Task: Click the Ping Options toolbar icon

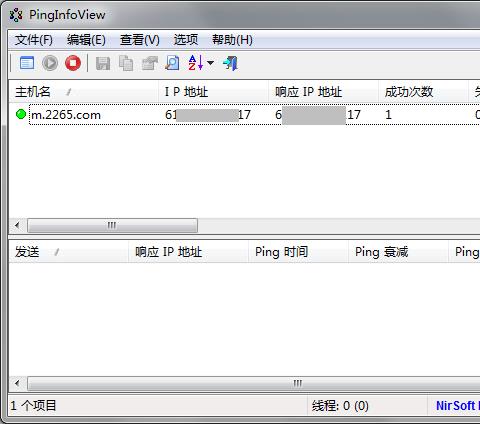Action: click(x=27, y=63)
